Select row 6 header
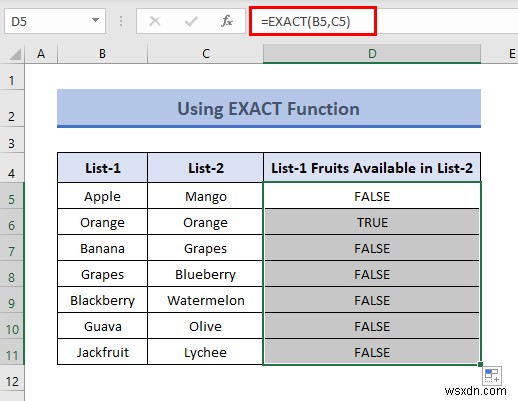This screenshot has width=518, height=401. pos(12,222)
